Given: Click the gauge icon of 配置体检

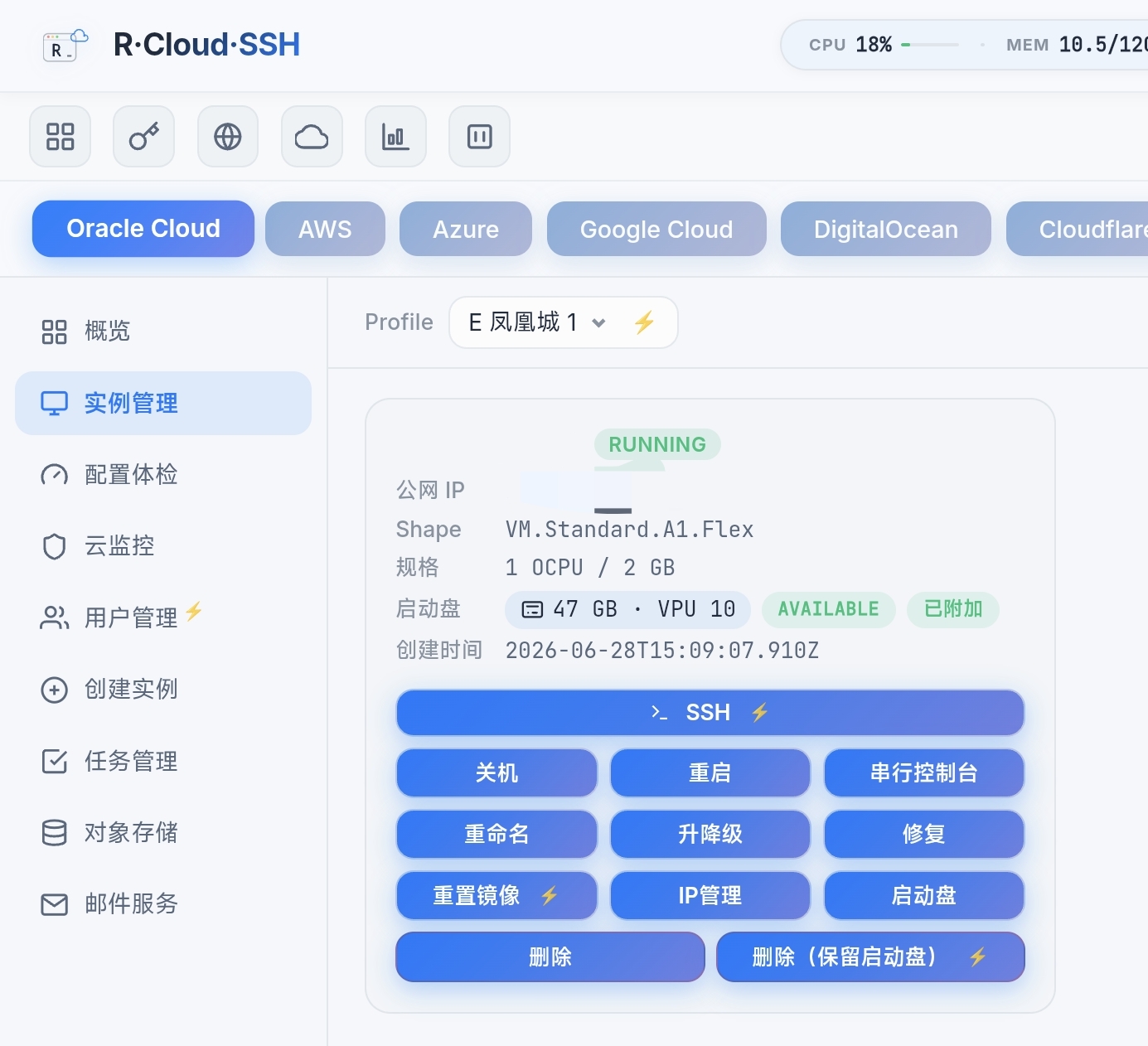Looking at the screenshot, I should point(55,475).
